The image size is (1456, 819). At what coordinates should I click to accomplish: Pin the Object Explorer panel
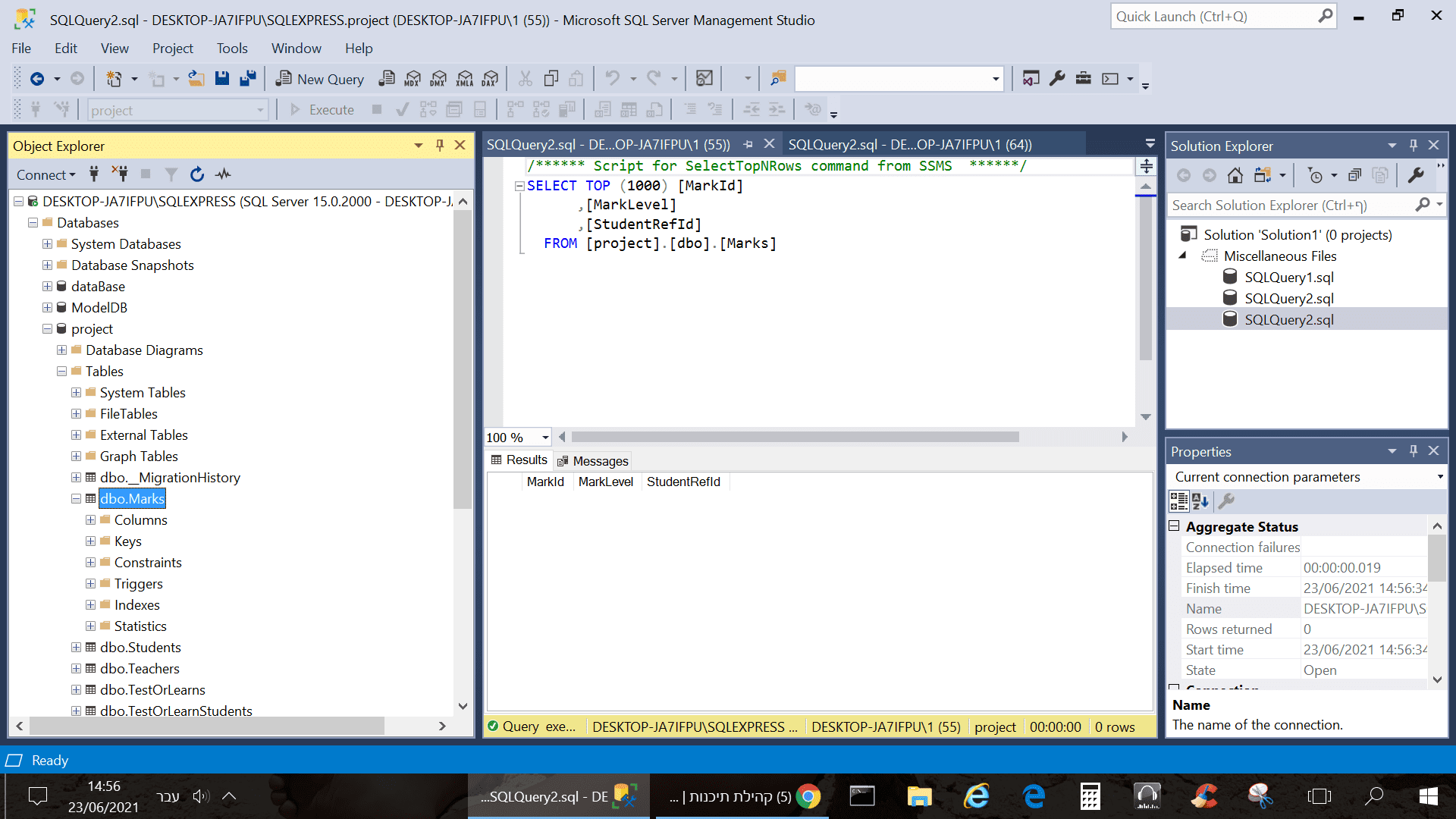(x=440, y=146)
